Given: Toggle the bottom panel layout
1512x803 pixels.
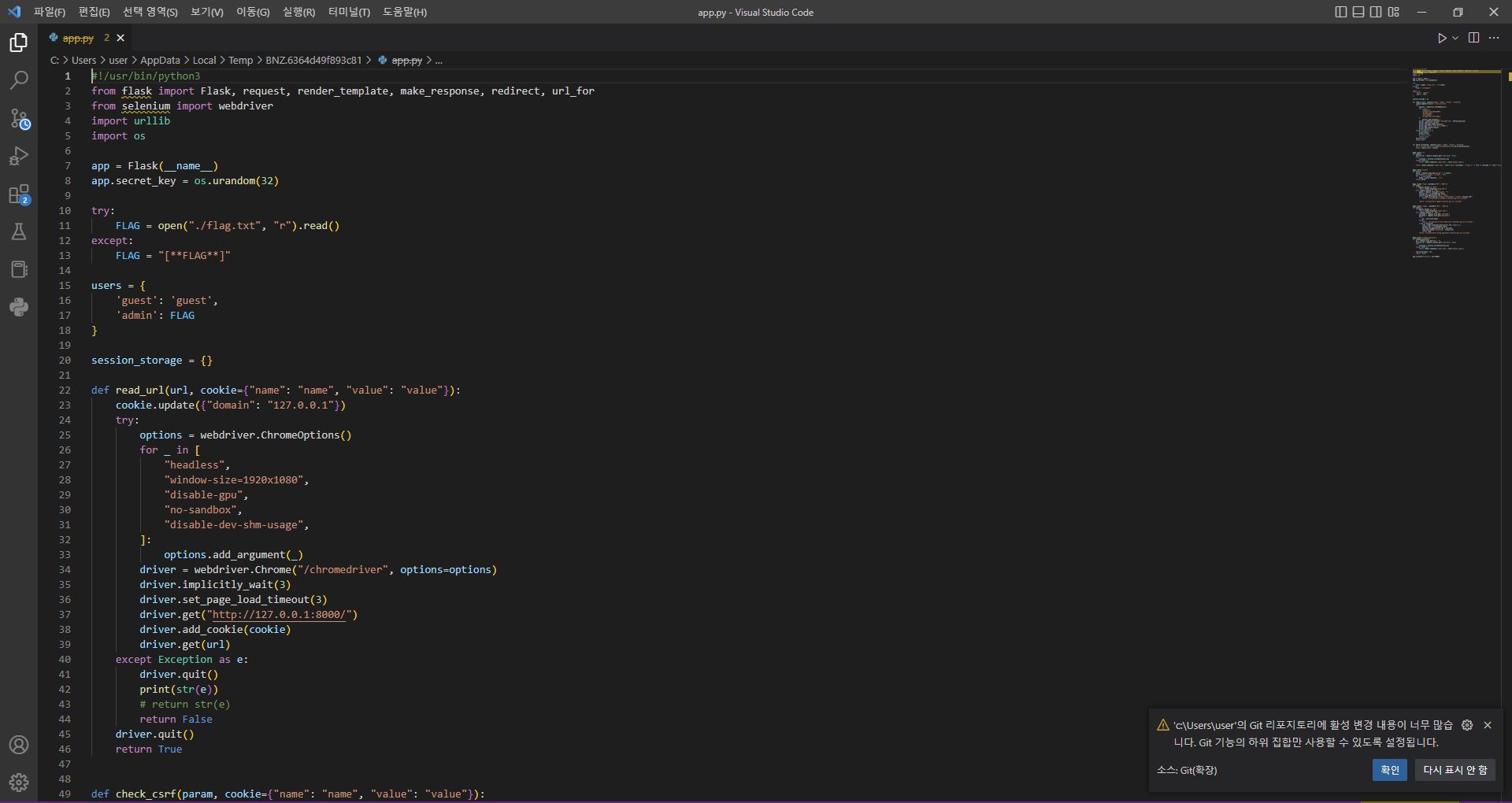Looking at the screenshot, I should point(1358,12).
